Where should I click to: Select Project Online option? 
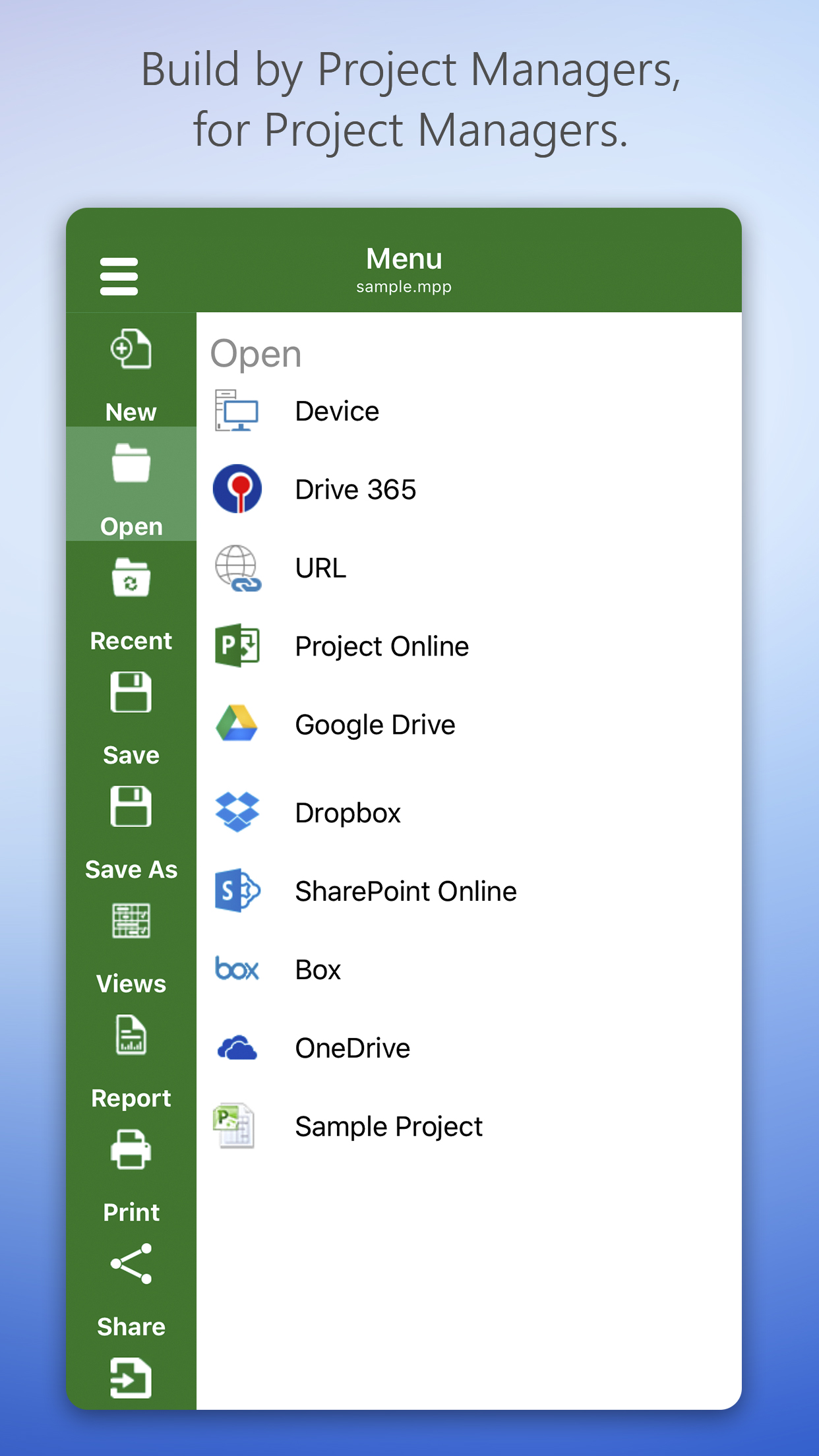click(381, 647)
